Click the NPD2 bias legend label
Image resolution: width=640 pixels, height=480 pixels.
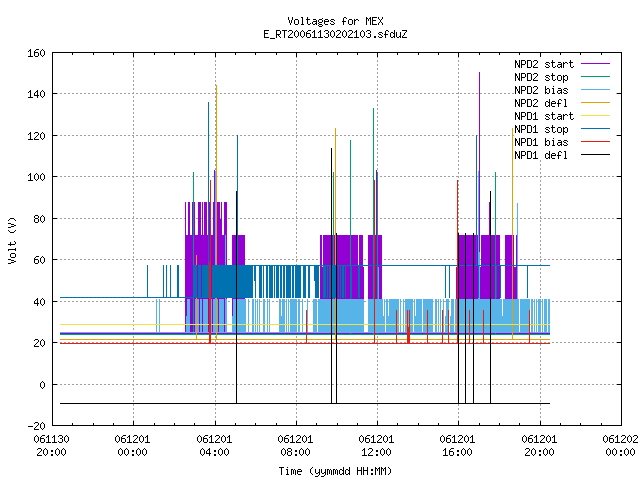[x=541, y=90]
